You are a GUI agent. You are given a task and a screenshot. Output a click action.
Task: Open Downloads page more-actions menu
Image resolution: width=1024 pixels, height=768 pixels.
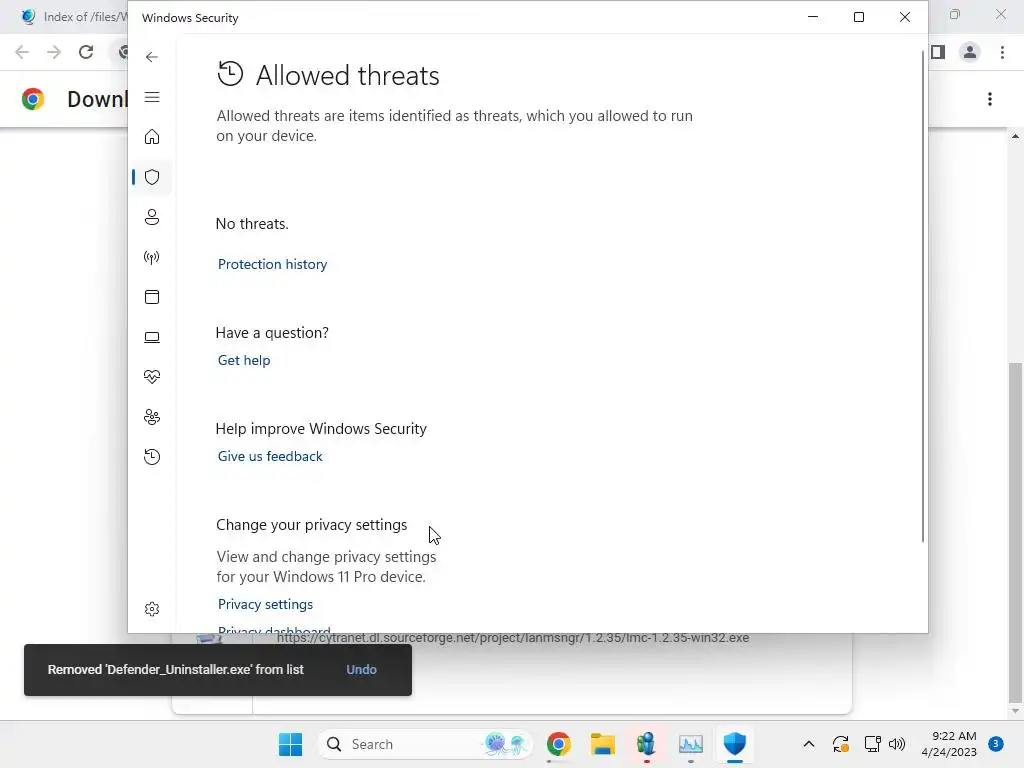click(x=990, y=99)
